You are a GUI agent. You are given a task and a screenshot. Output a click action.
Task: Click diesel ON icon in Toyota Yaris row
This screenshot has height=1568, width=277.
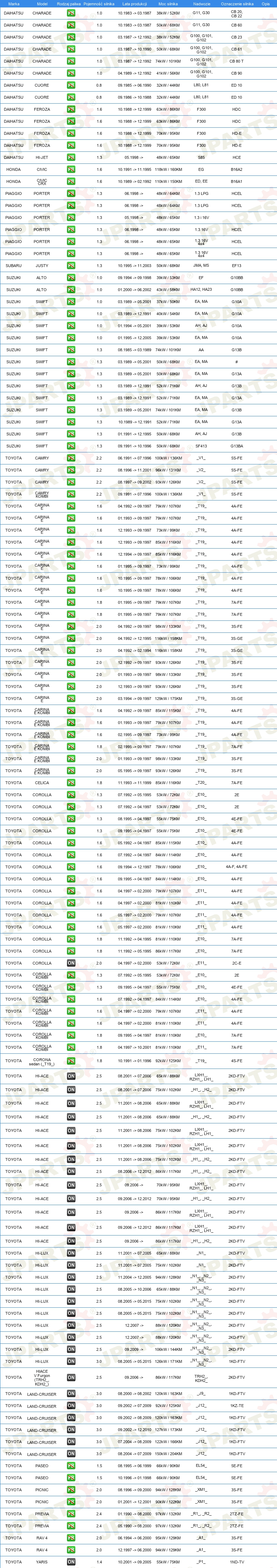click(x=72, y=1562)
